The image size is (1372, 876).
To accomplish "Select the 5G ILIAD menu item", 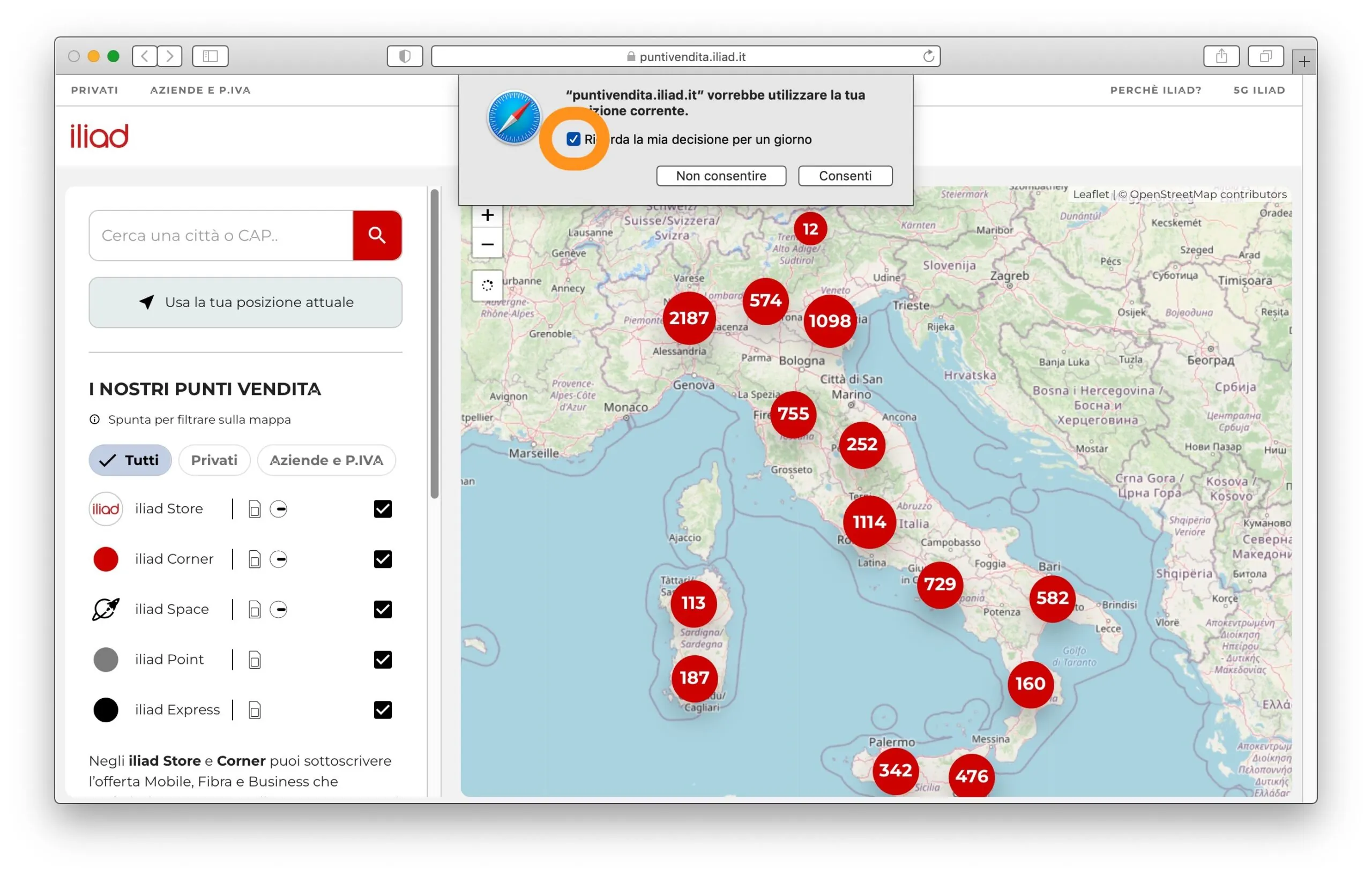I will point(1259,89).
